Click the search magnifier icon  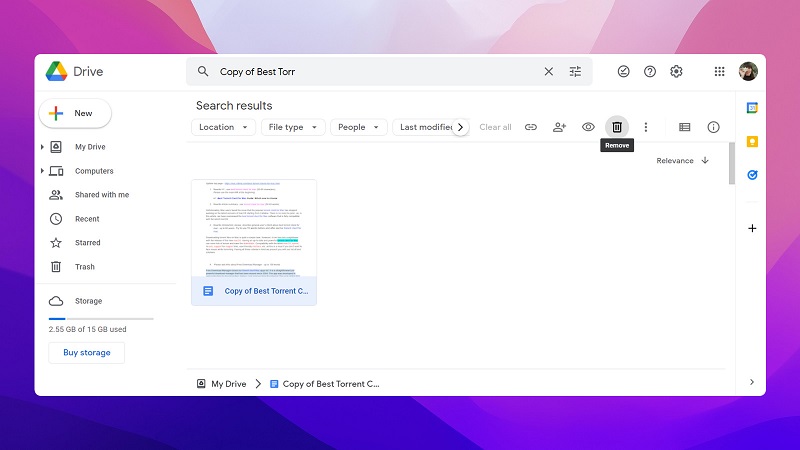[203, 71]
